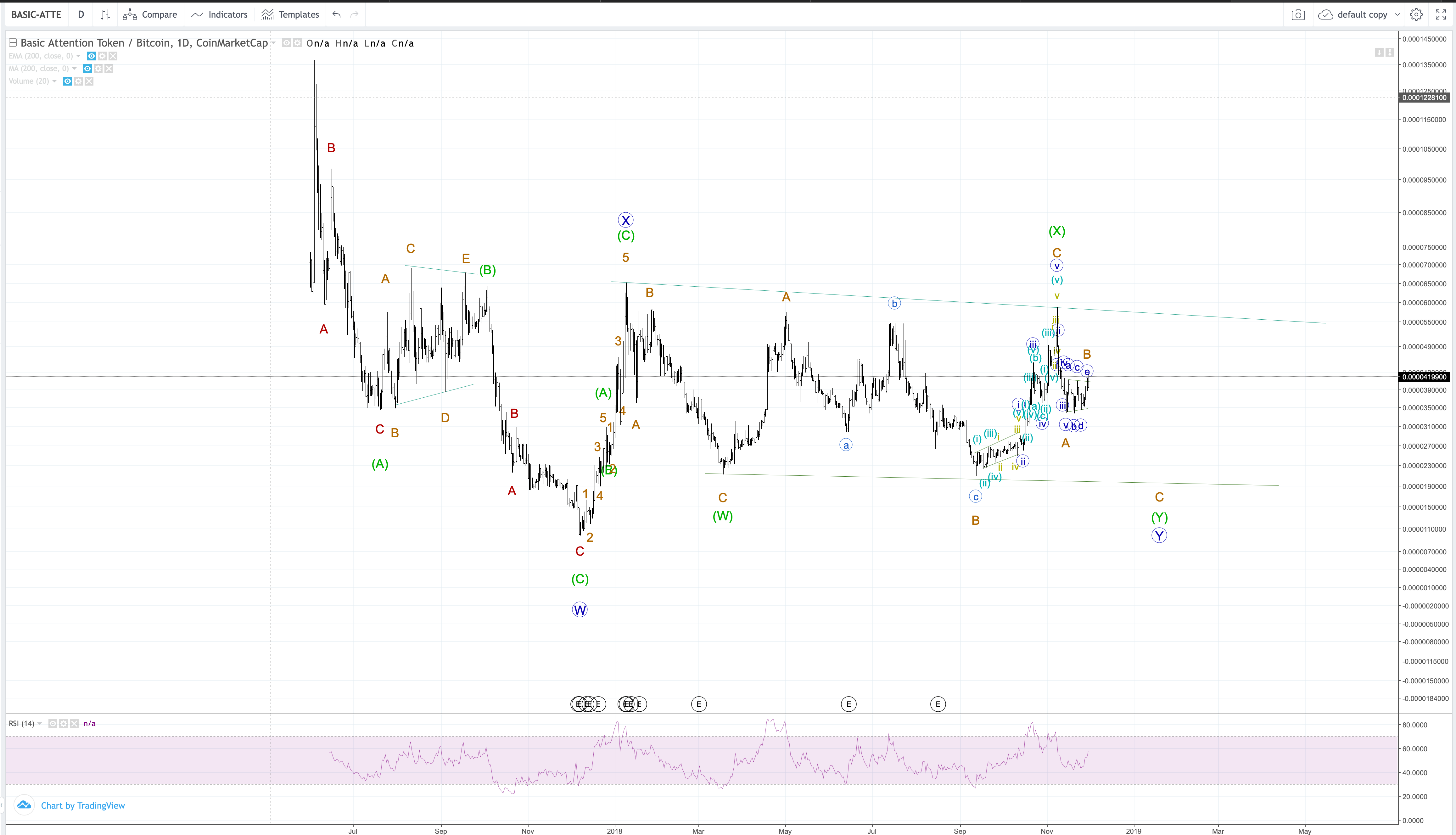Enter fullscreen mode via expand arrows icon

[x=1441, y=15]
